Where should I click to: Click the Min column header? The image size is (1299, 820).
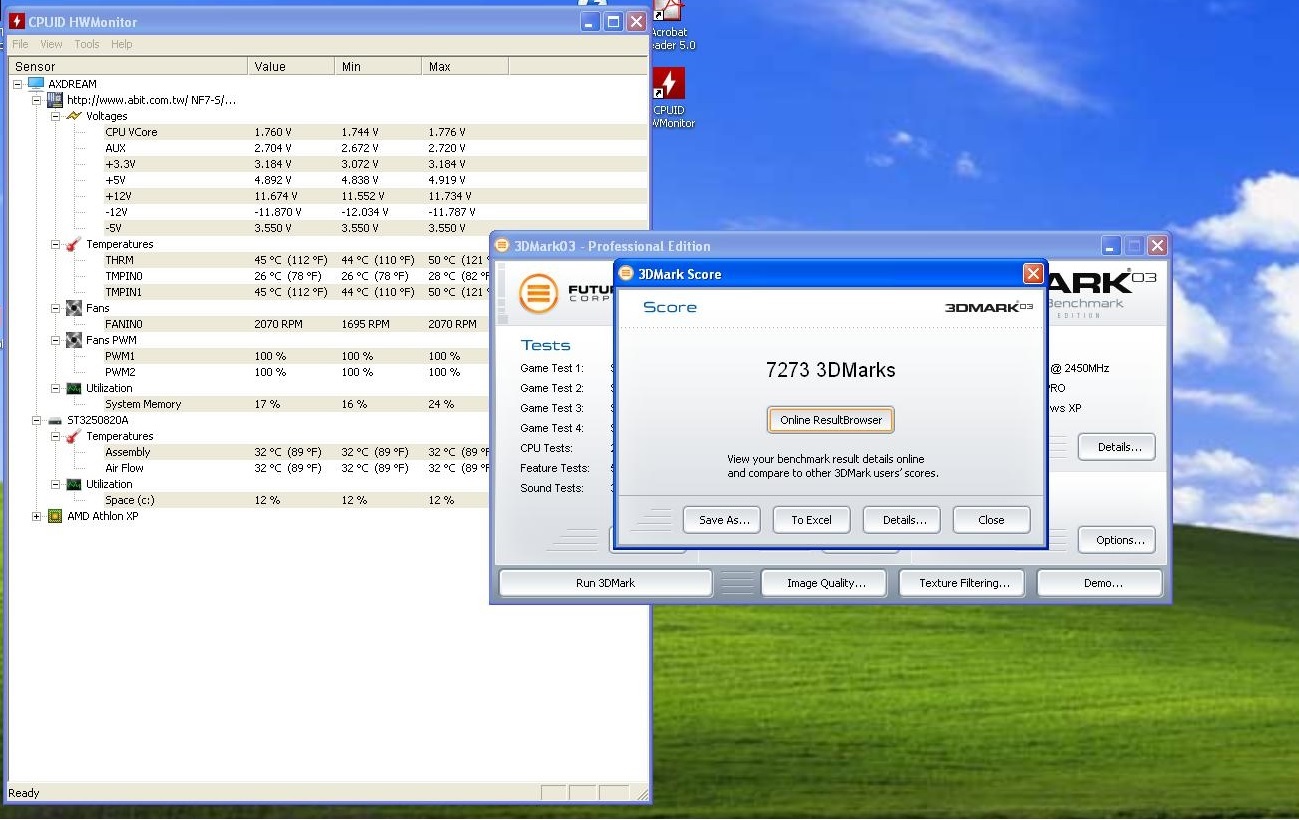click(378, 66)
